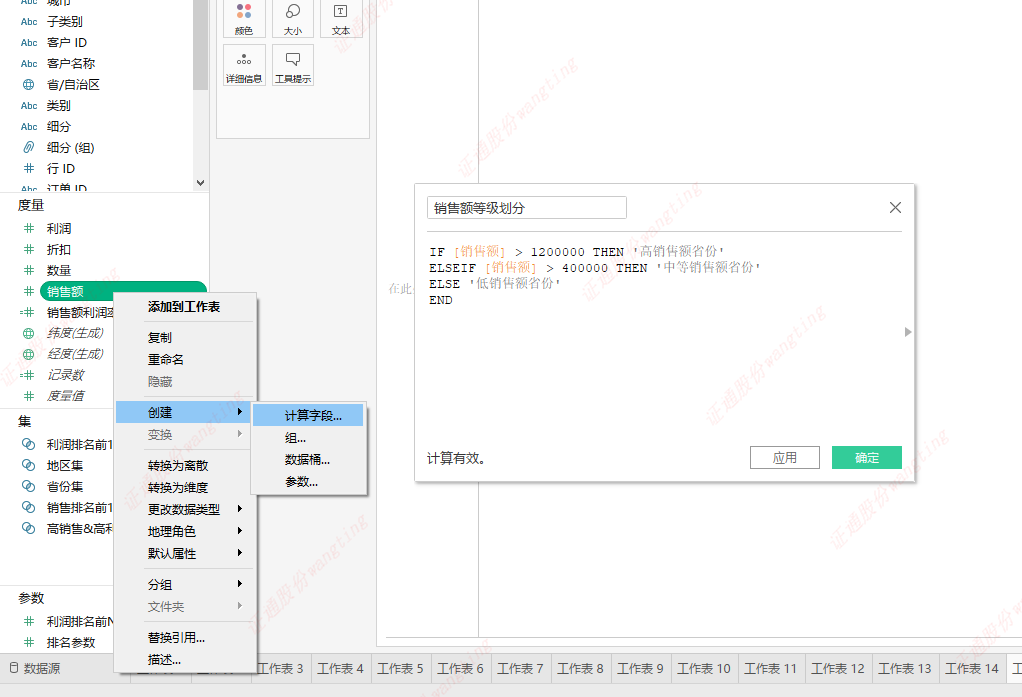Open the 地理角色 submenu
Screen dimensions: 1022x697
184,531
